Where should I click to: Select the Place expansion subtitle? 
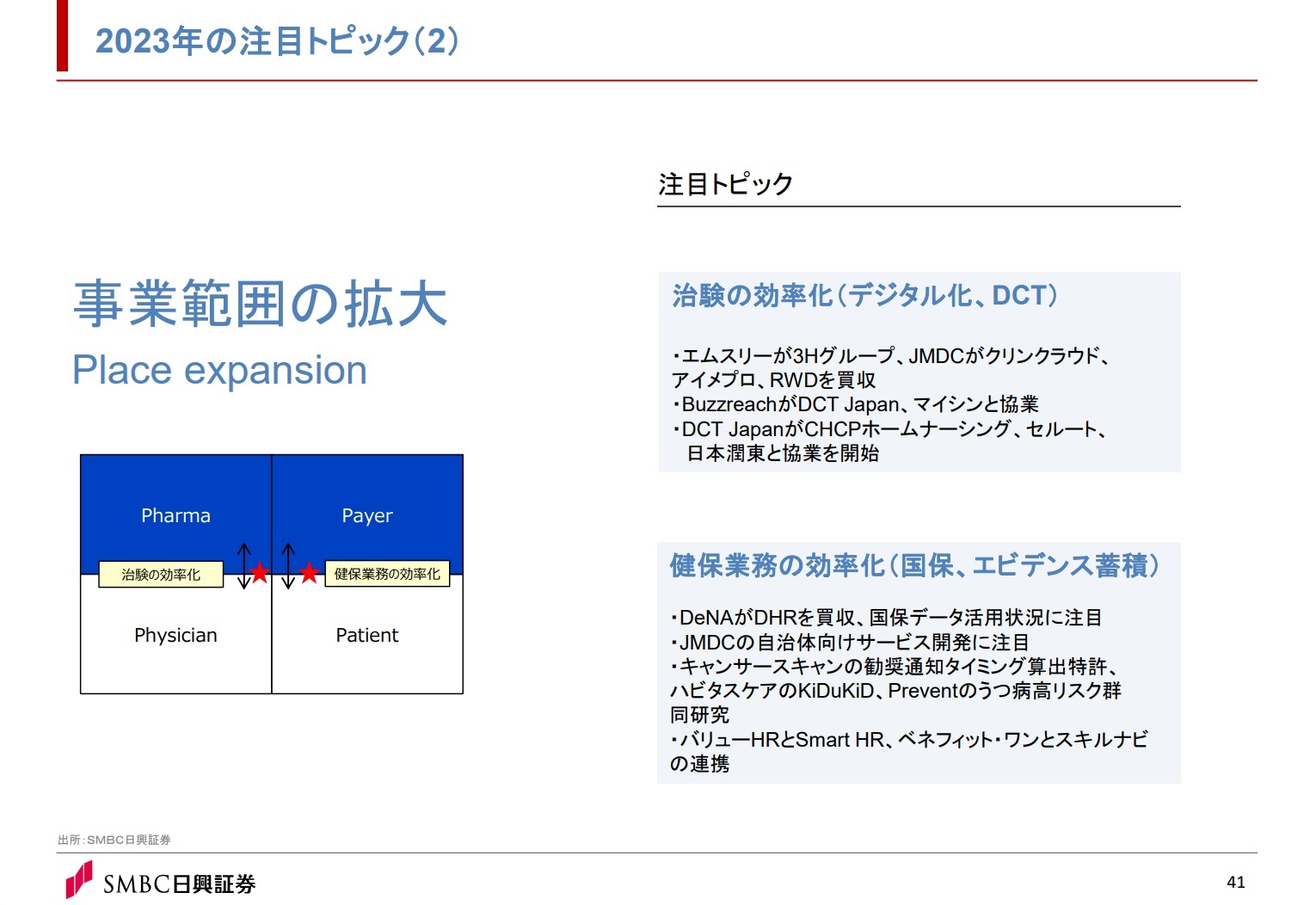(219, 370)
